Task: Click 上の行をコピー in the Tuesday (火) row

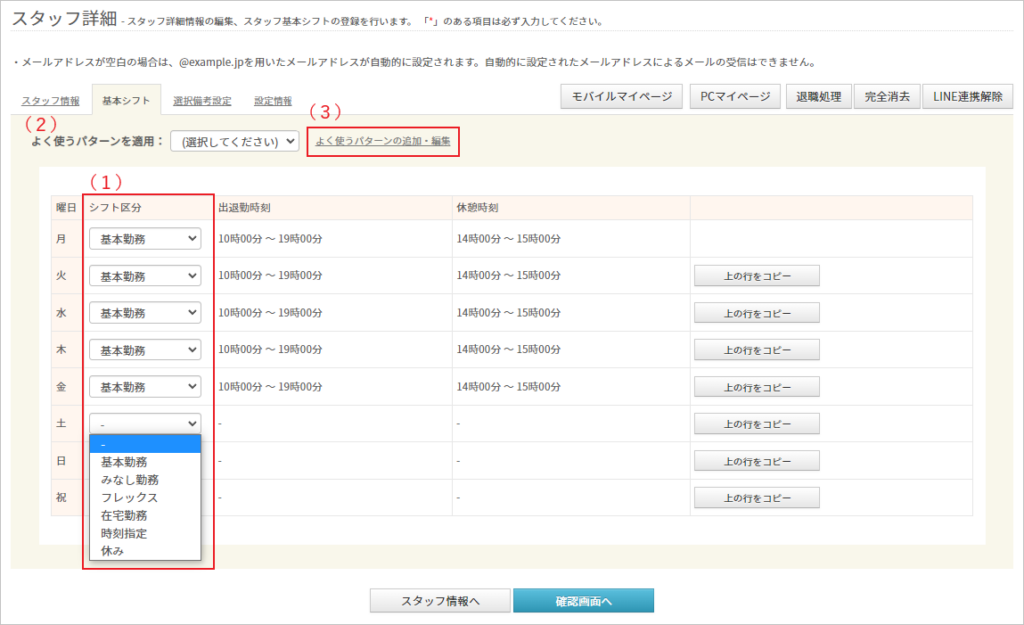Action: [x=757, y=276]
